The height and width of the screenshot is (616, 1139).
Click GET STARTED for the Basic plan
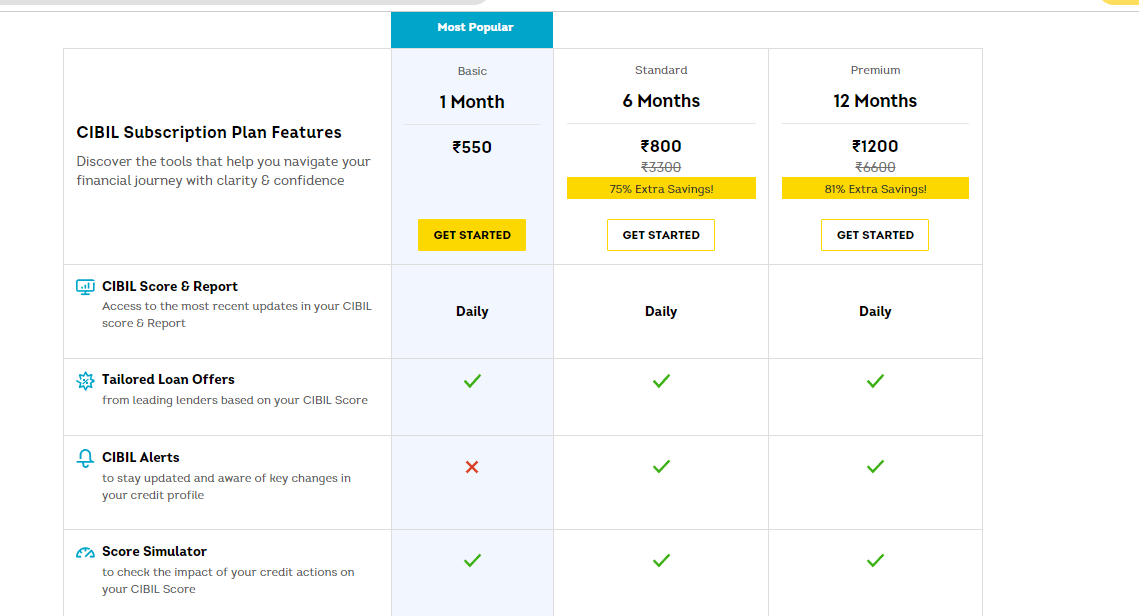click(x=472, y=235)
